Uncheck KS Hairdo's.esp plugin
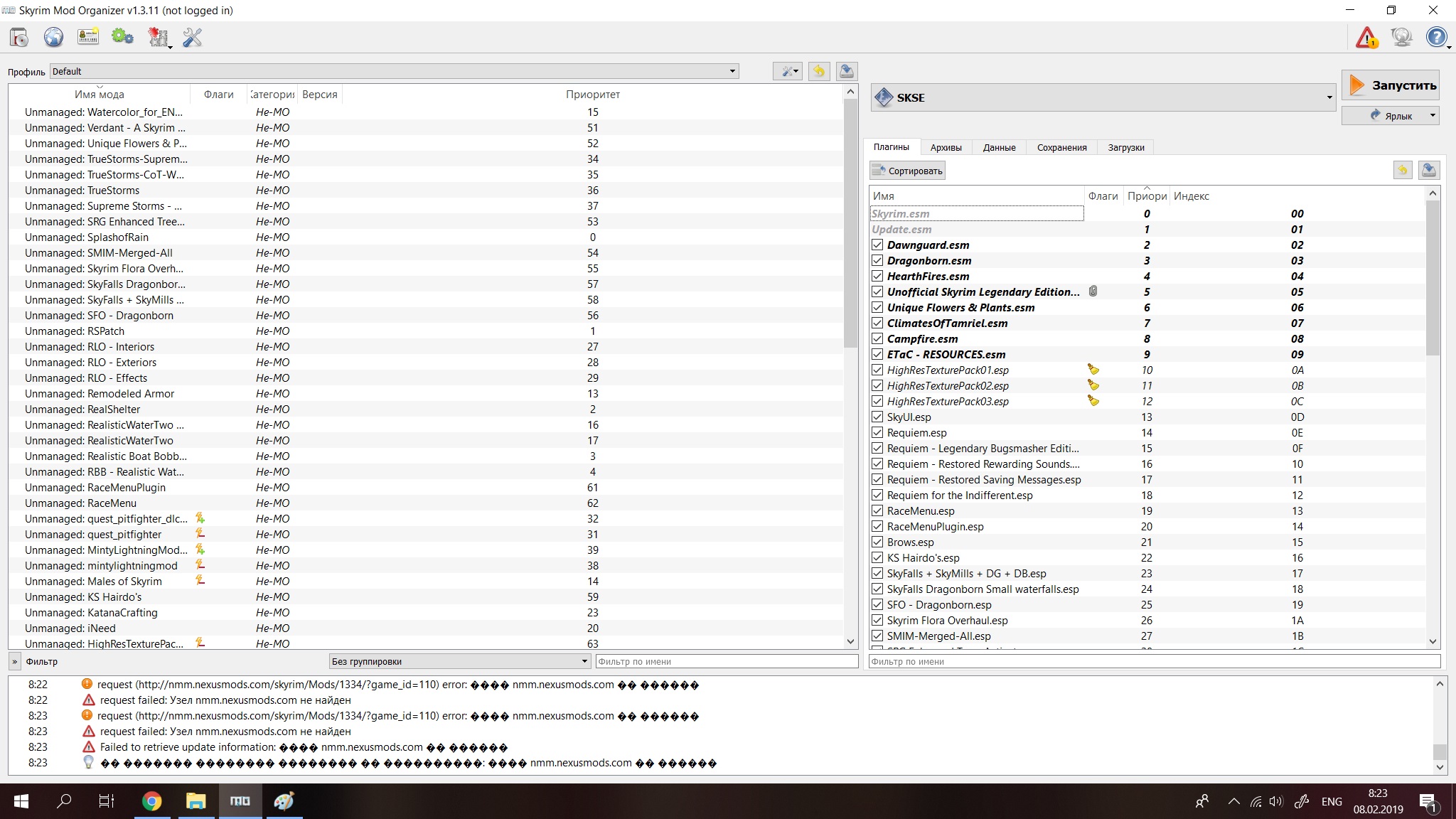 coord(877,557)
